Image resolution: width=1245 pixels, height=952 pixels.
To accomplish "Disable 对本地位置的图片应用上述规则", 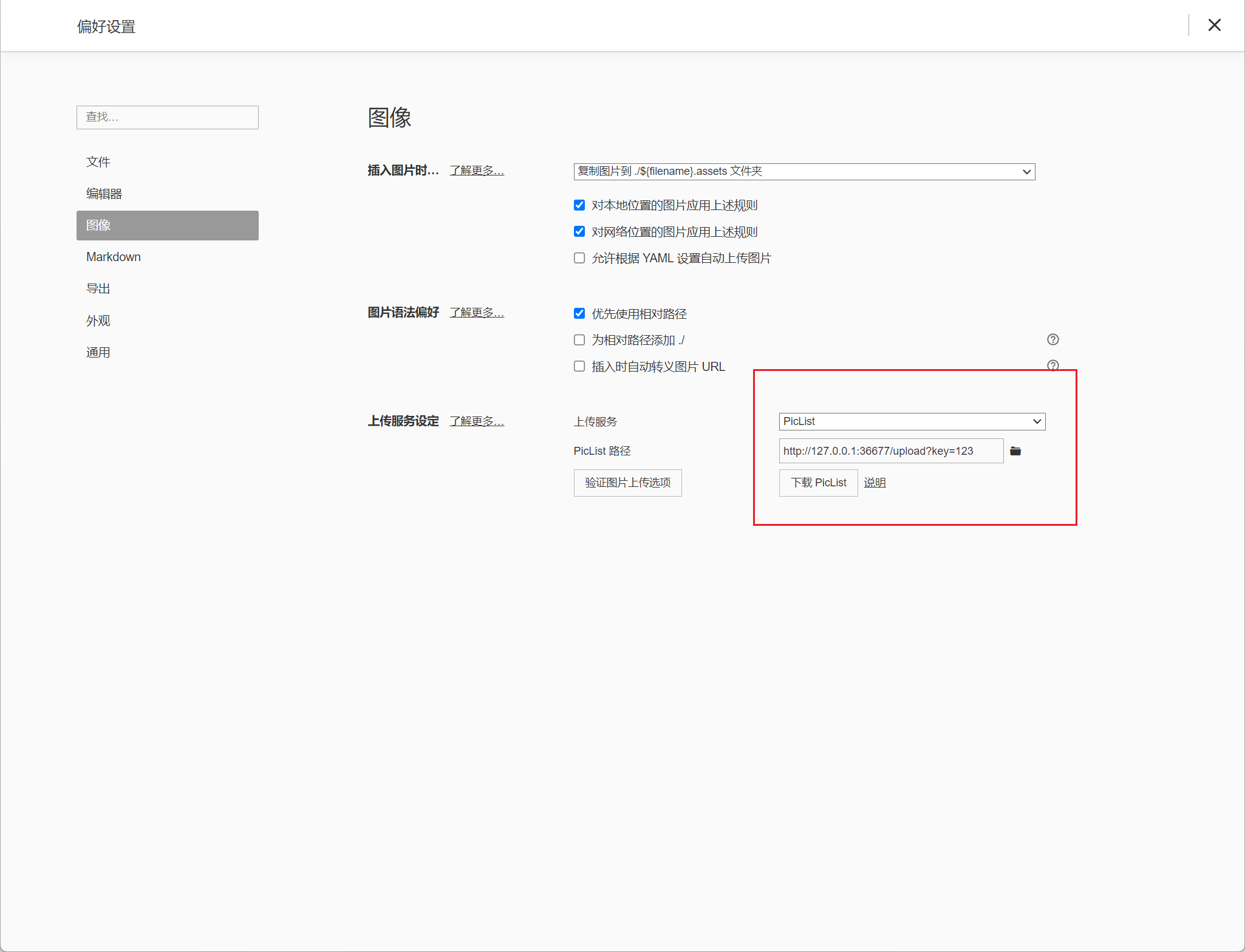I will 579,205.
